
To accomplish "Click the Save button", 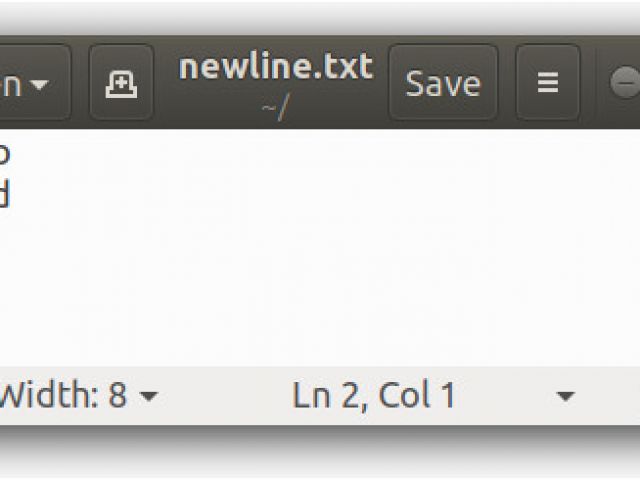I will point(442,83).
